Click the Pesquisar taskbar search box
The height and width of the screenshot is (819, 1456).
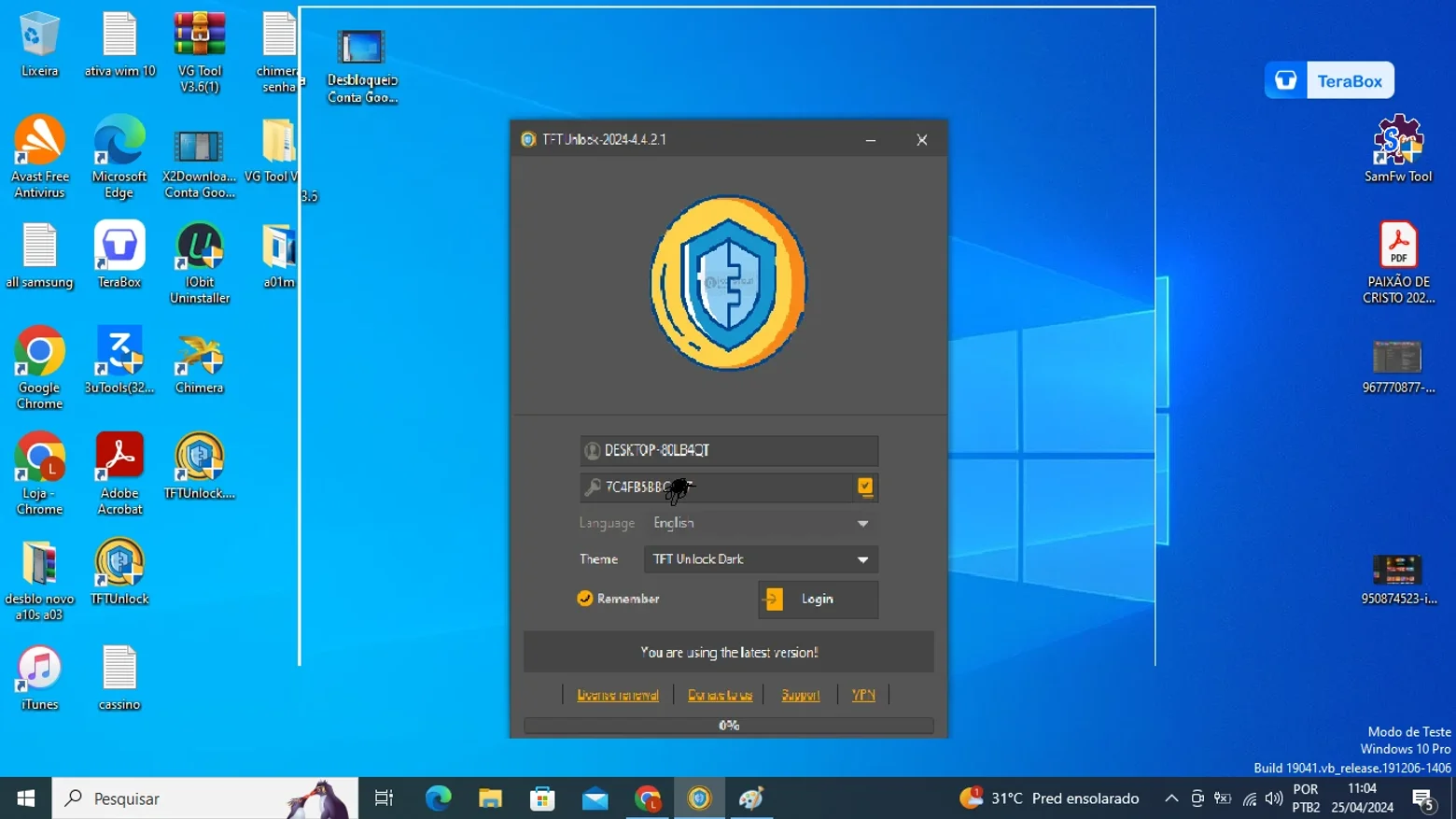205,798
